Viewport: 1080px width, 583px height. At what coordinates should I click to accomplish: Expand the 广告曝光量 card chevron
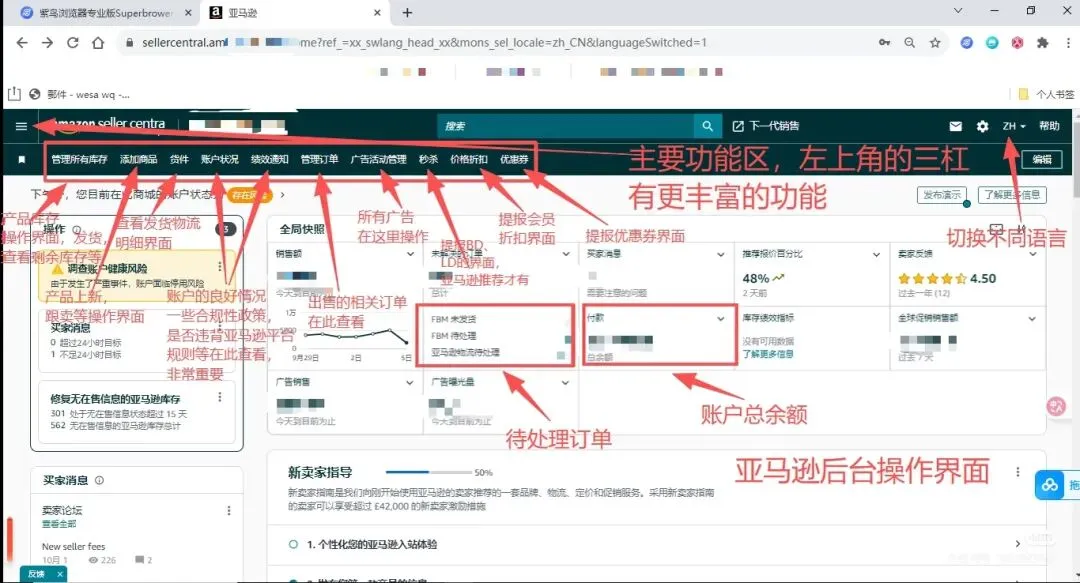point(565,382)
